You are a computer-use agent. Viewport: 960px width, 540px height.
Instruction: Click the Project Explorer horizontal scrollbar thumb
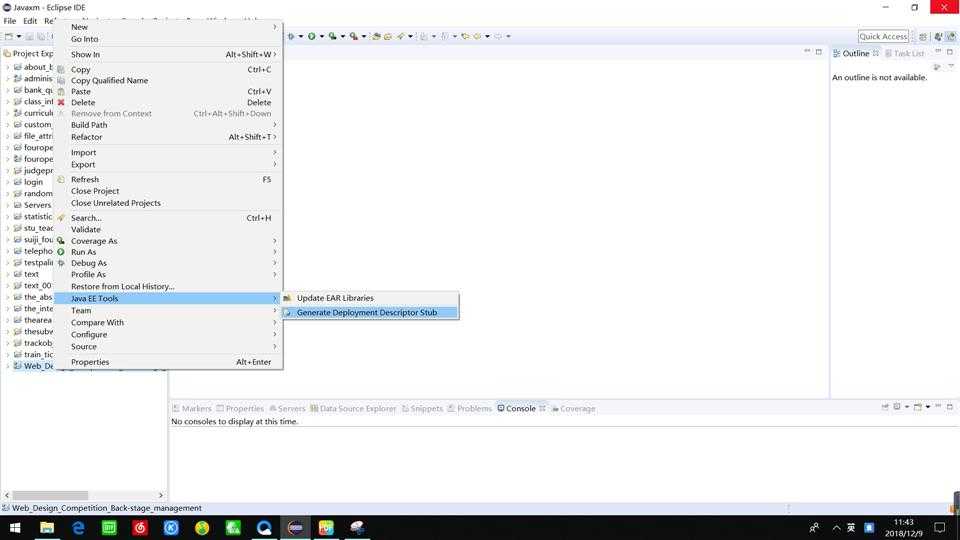[50, 495]
